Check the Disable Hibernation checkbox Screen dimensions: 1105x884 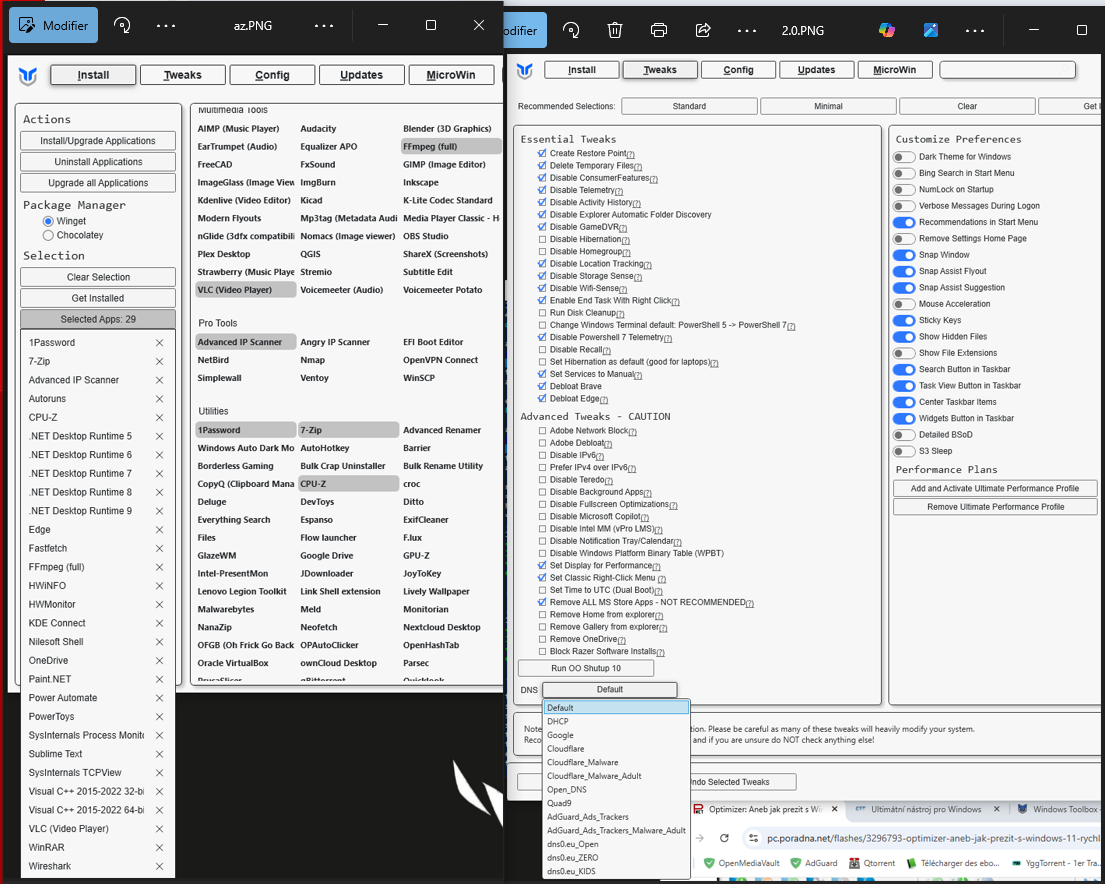(x=542, y=240)
